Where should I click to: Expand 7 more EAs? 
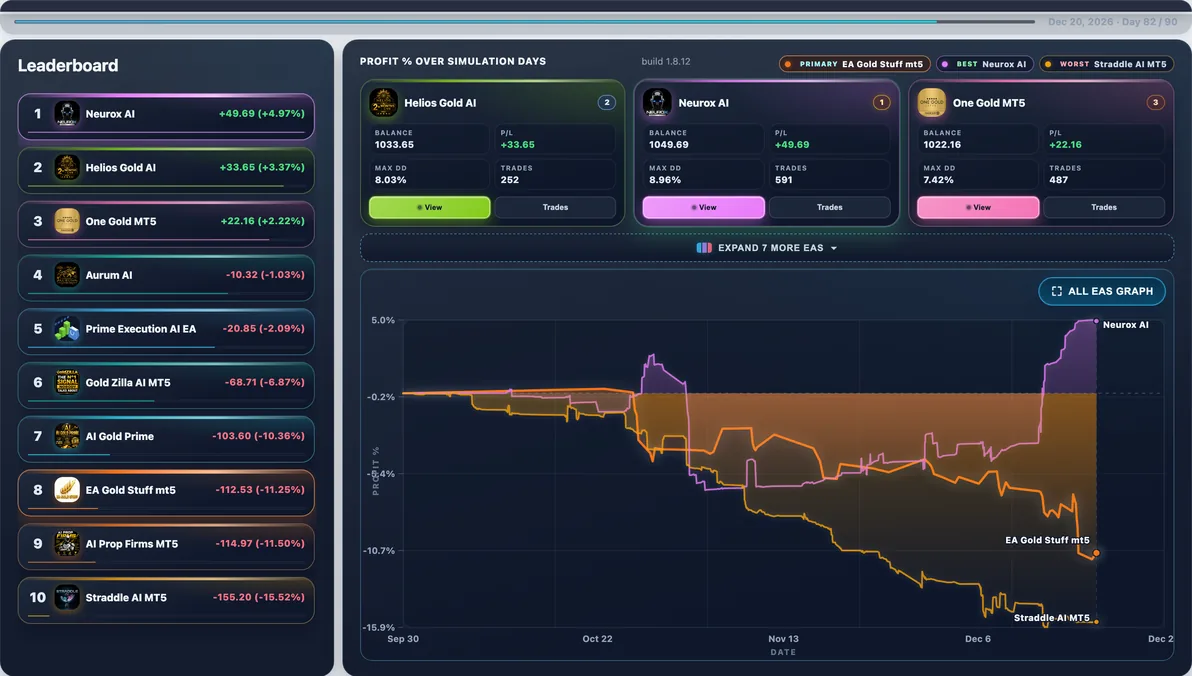click(x=767, y=248)
